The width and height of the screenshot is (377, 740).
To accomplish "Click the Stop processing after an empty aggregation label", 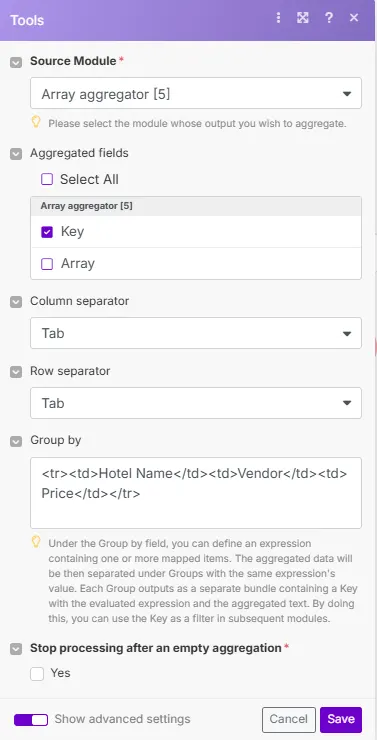I will pyautogui.click(x=156, y=648).
